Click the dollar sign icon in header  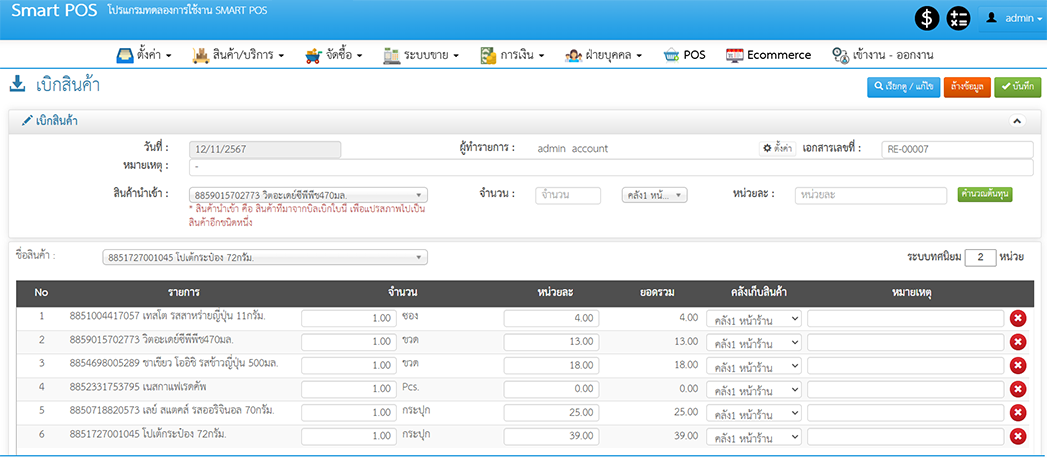(x=927, y=19)
